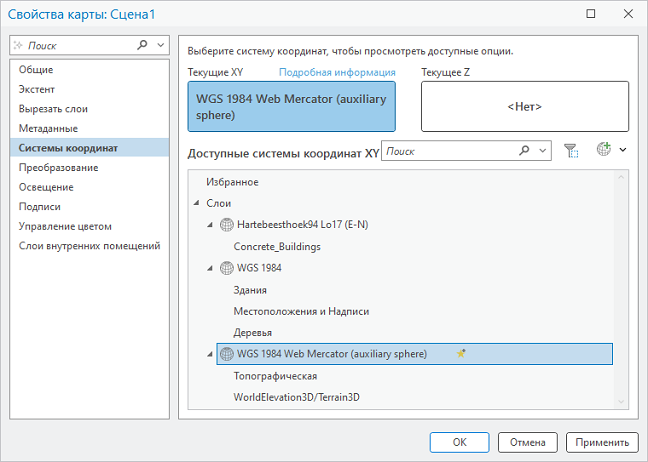Viewport: 648px width, 462px height.
Task: Select the Топографическая layer row
Action: point(275,376)
